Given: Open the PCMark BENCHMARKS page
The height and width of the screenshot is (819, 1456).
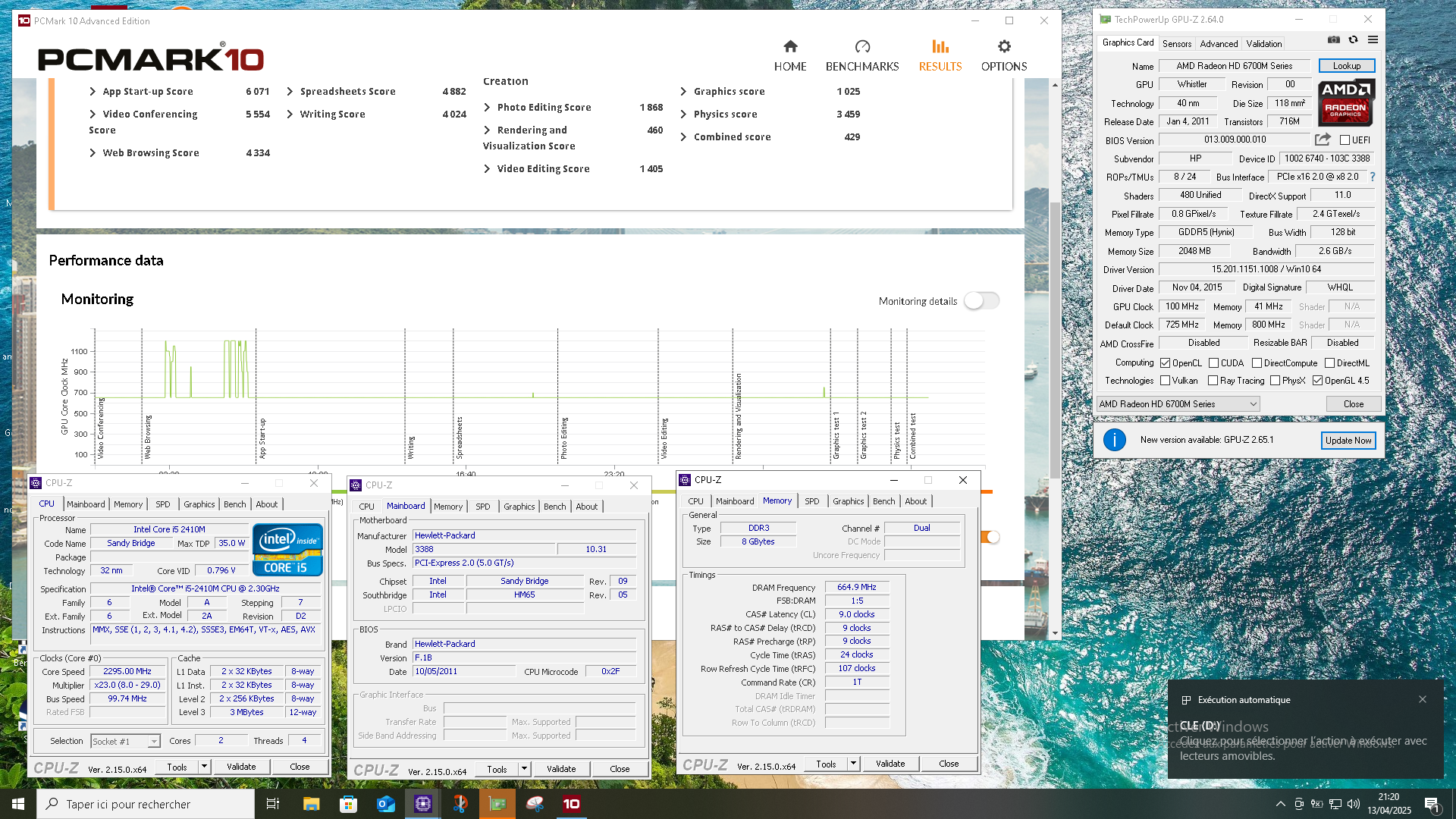Looking at the screenshot, I should tap(862, 56).
